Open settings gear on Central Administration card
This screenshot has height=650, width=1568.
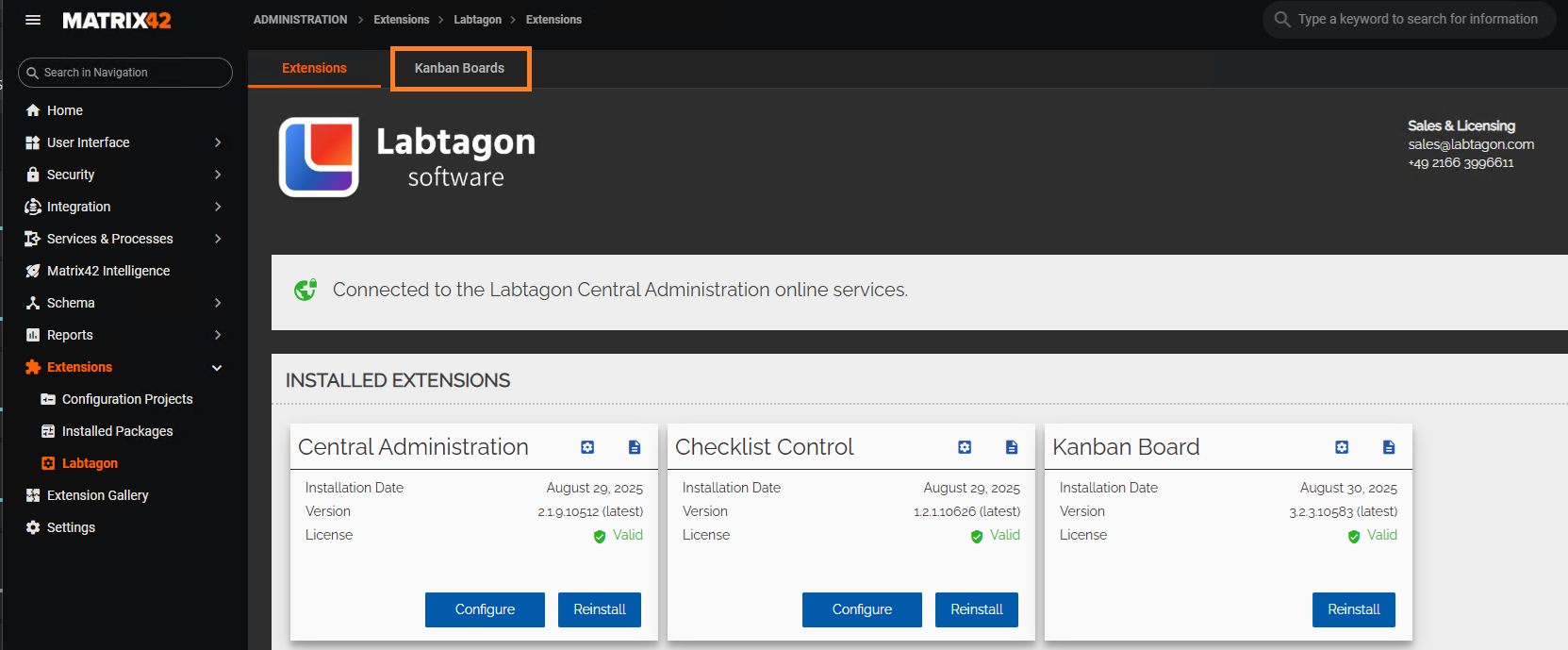tap(587, 447)
